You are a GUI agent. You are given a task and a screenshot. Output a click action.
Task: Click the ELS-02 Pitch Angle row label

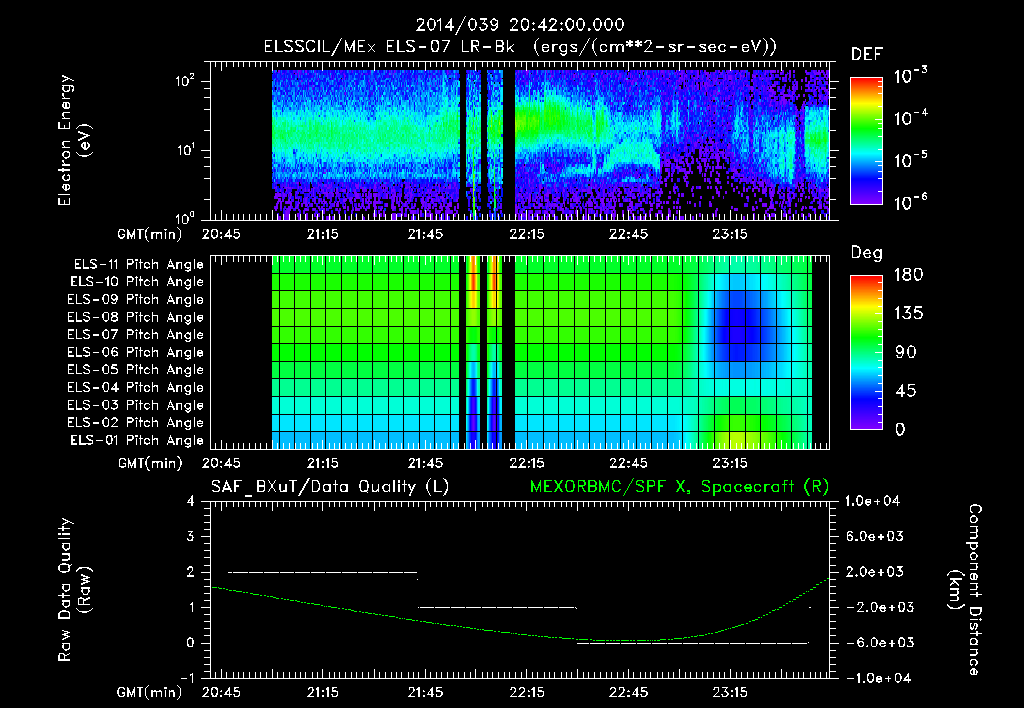pos(135,423)
